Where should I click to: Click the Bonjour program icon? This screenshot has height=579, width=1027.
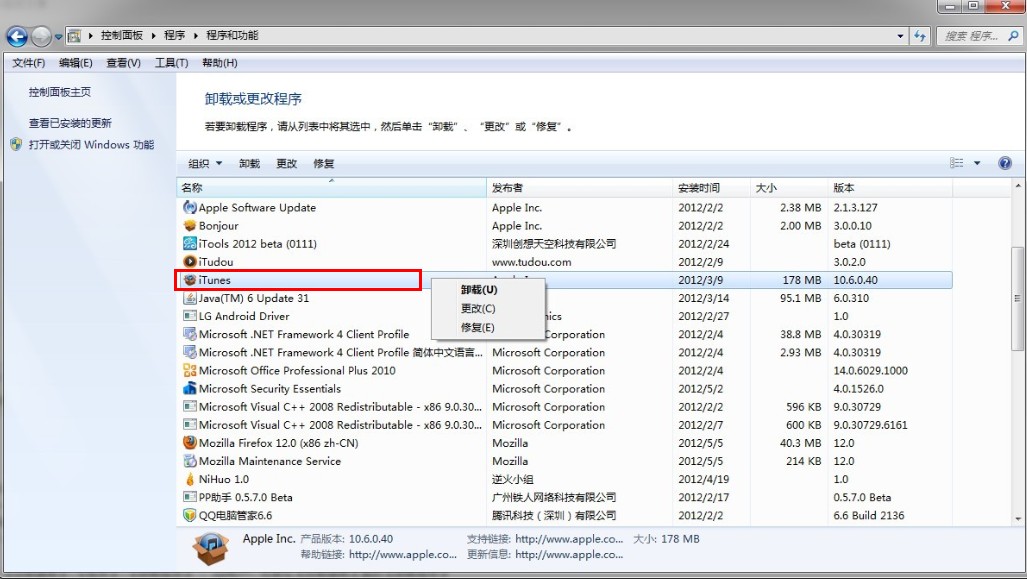(189, 225)
